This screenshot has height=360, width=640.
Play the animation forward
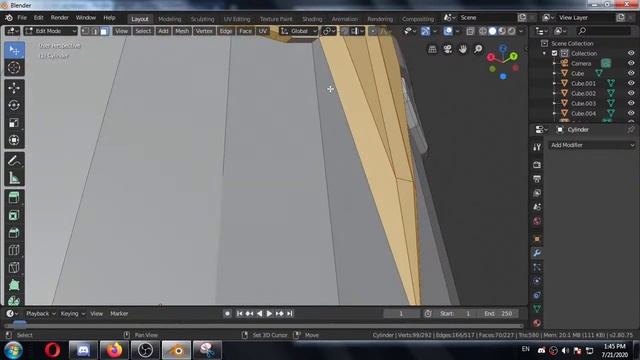[269, 313]
